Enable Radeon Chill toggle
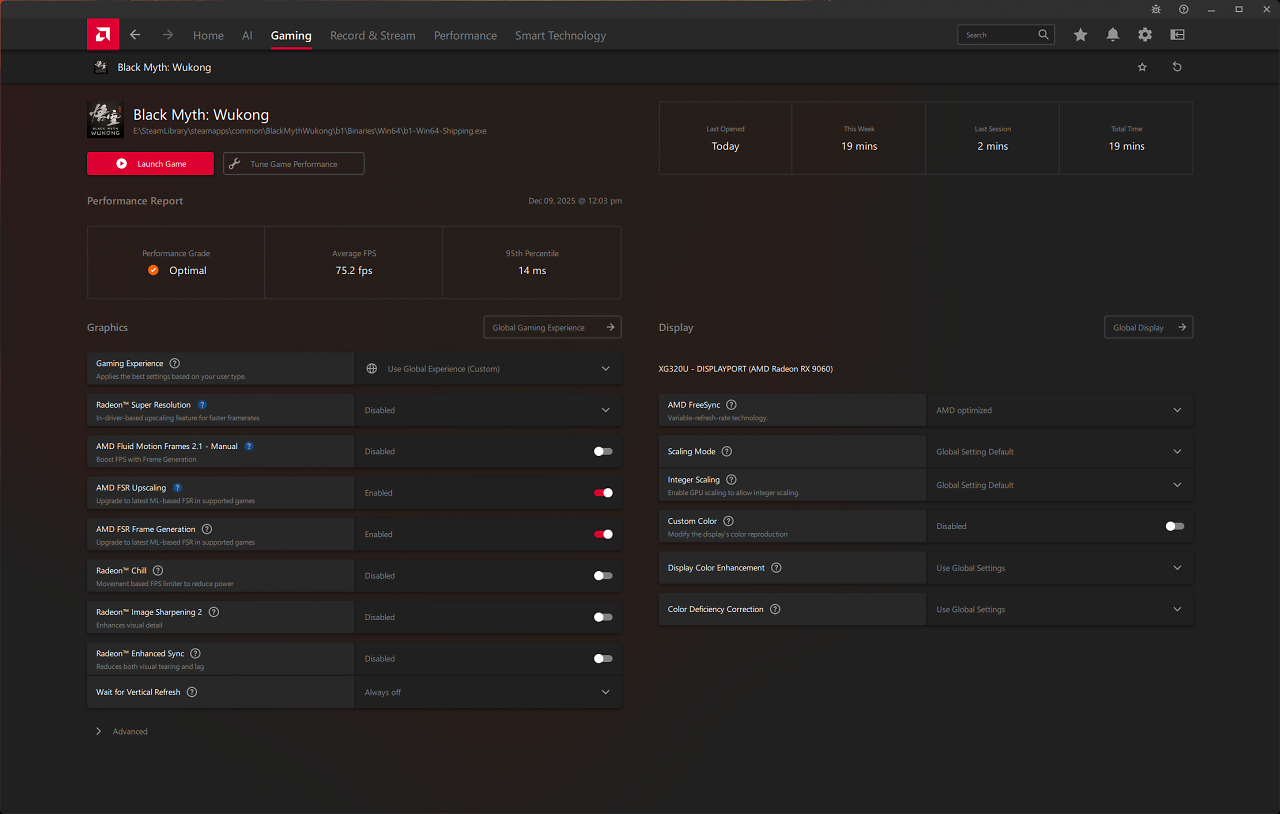 tap(603, 576)
